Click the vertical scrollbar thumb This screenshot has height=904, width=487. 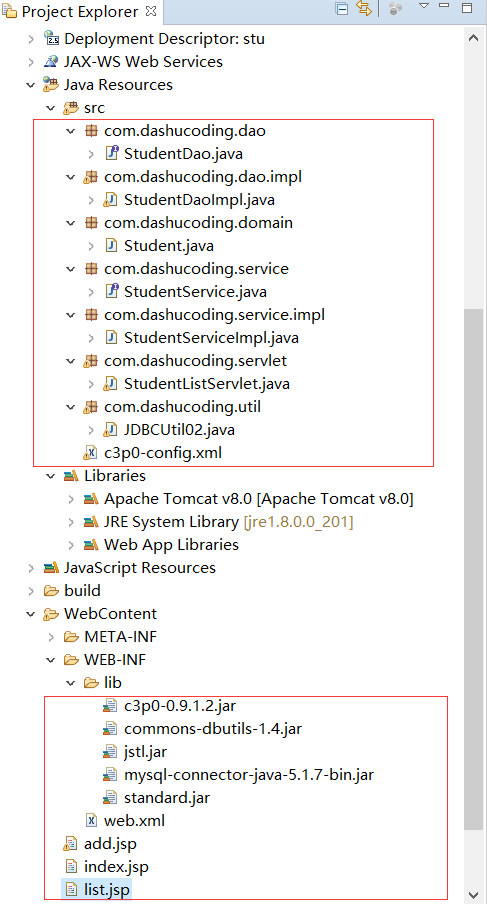pyautogui.click(x=474, y=570)
